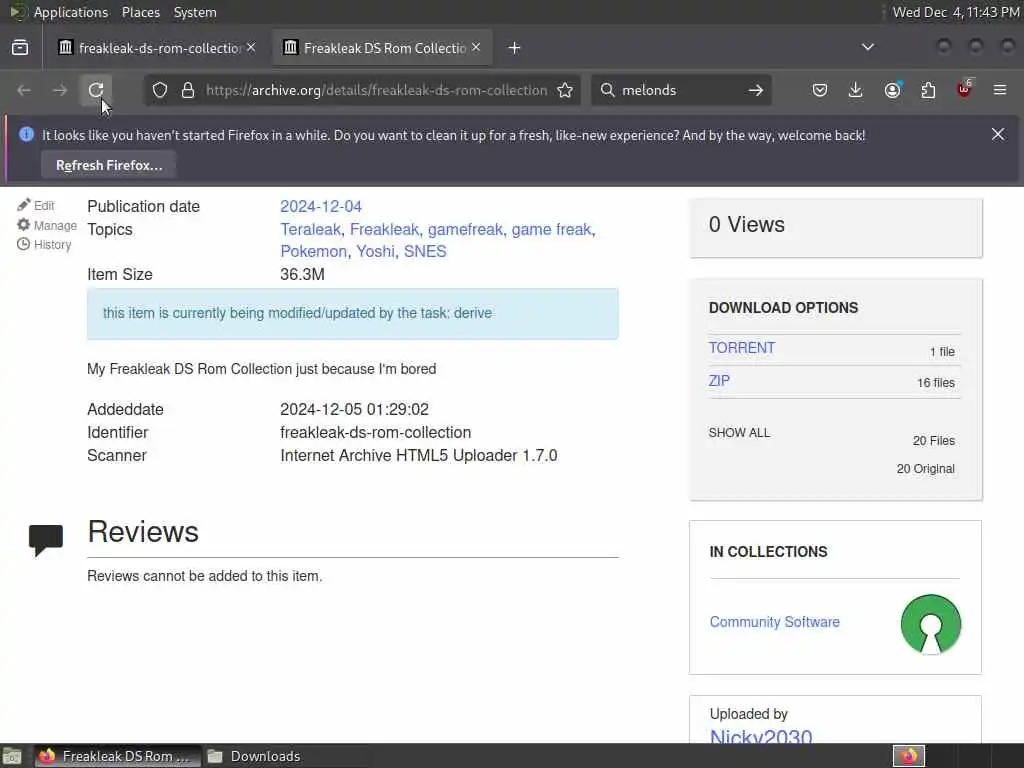Click the 0 Views counter
1024x768 pixels.
[746, 225]
